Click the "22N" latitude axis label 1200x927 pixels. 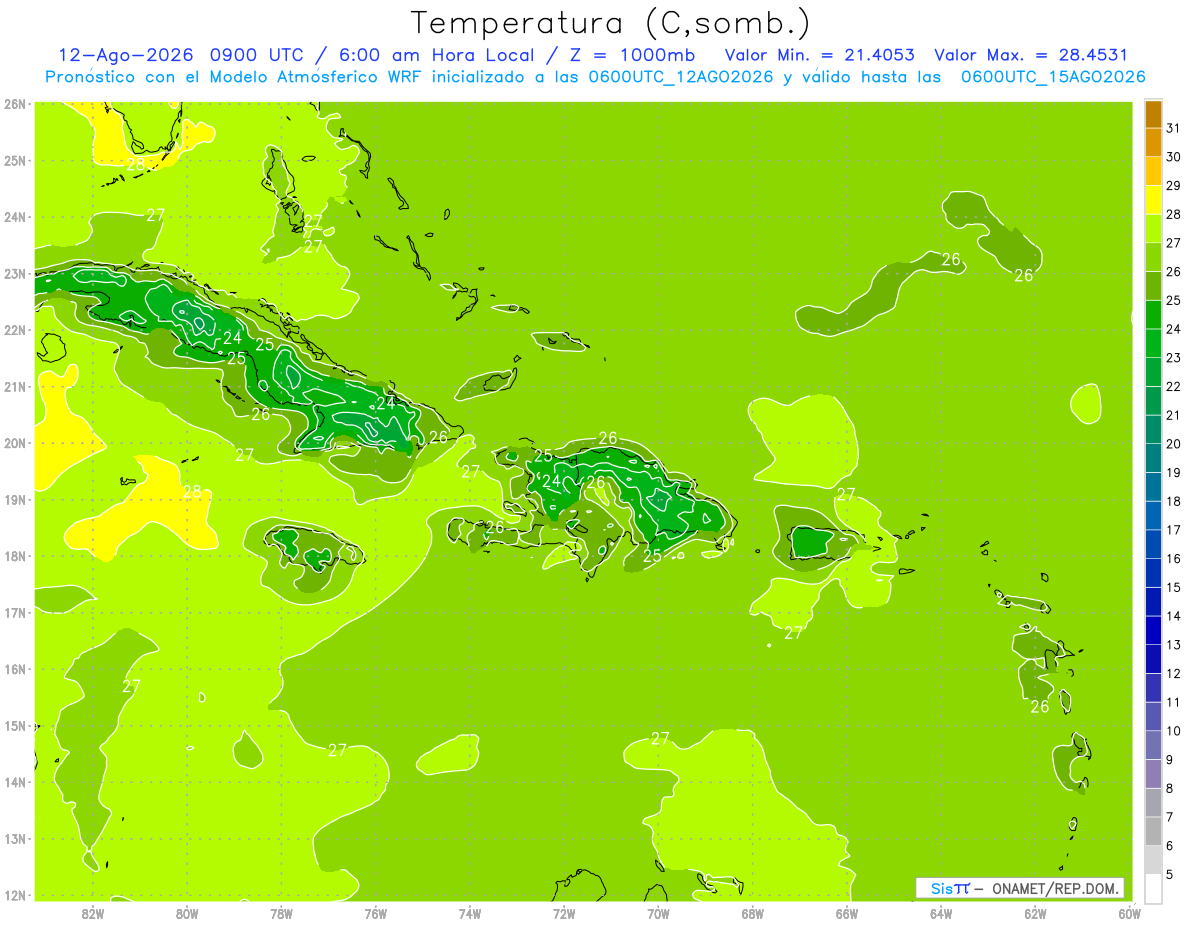click(x=14, y=330)
